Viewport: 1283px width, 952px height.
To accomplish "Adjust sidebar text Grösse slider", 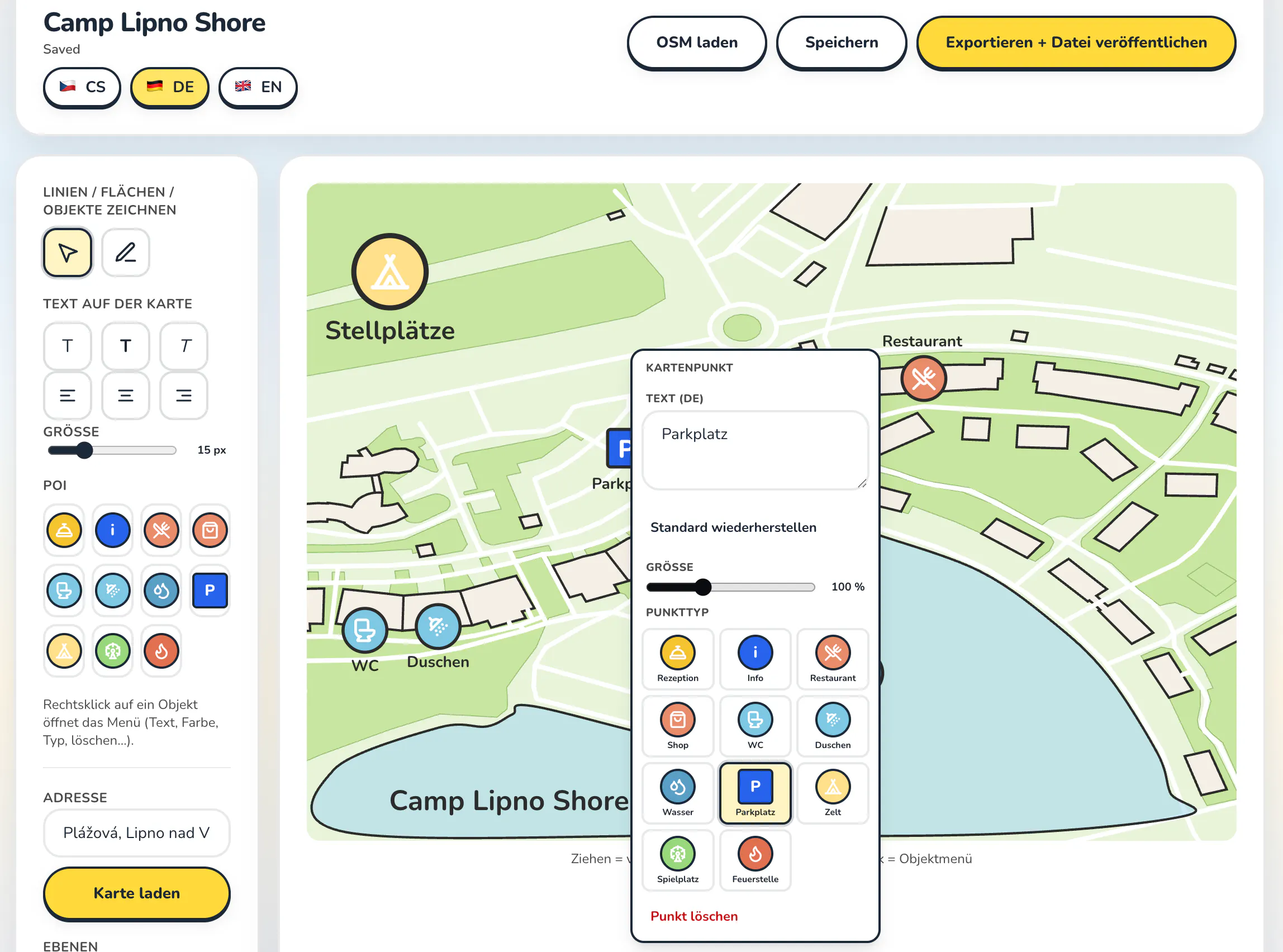I will pos(112,450).
